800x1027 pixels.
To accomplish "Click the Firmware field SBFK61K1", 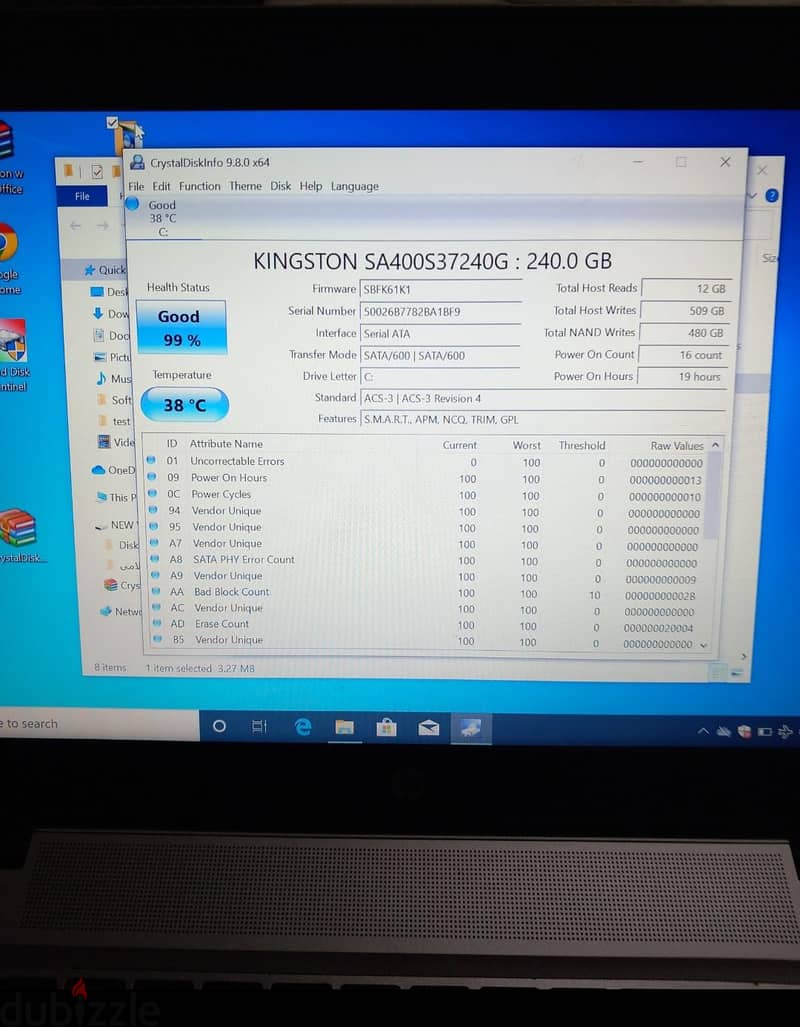I will coord(440,289).
